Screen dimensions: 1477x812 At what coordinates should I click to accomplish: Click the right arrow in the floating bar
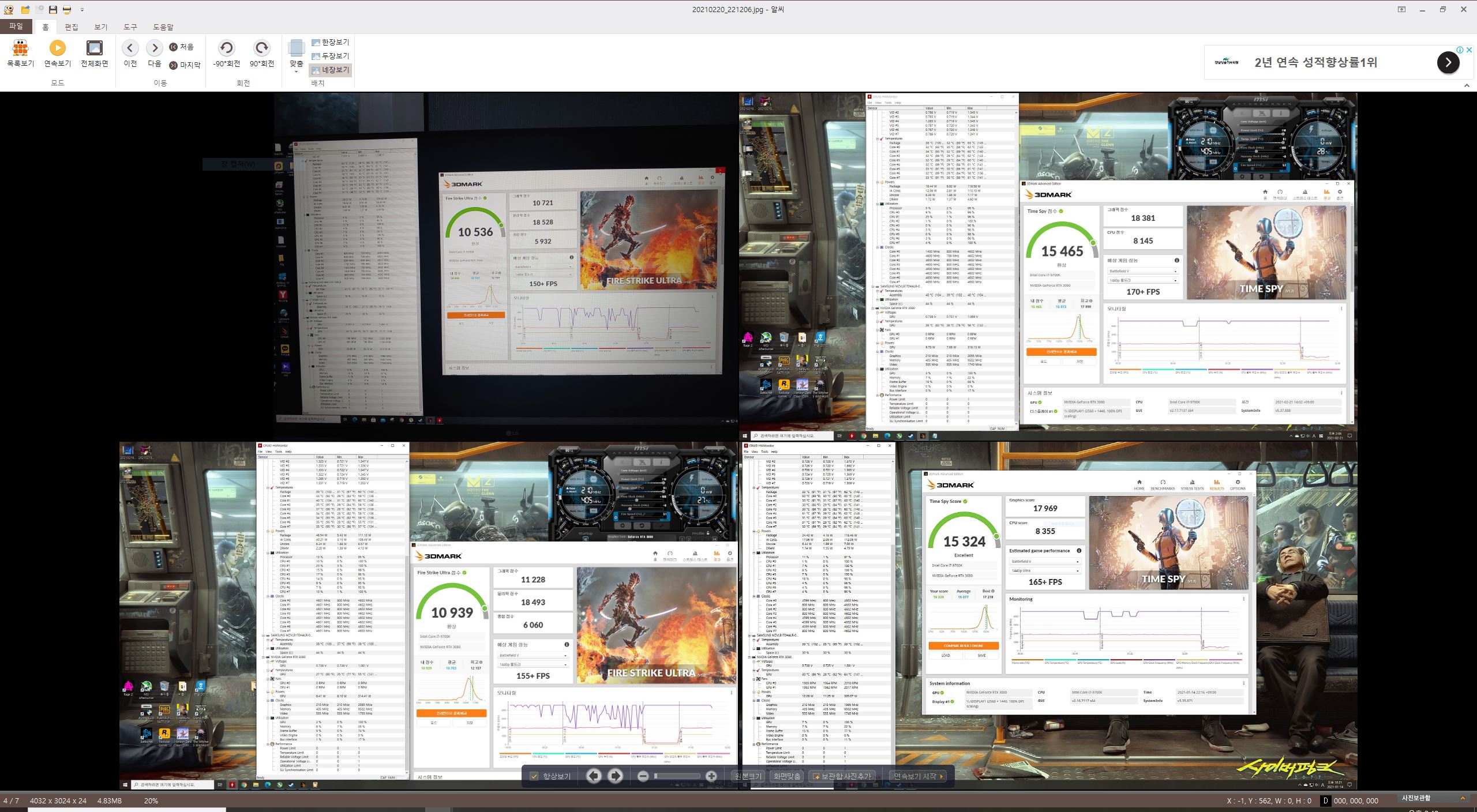pyautogui.click(x=615, y=776)
